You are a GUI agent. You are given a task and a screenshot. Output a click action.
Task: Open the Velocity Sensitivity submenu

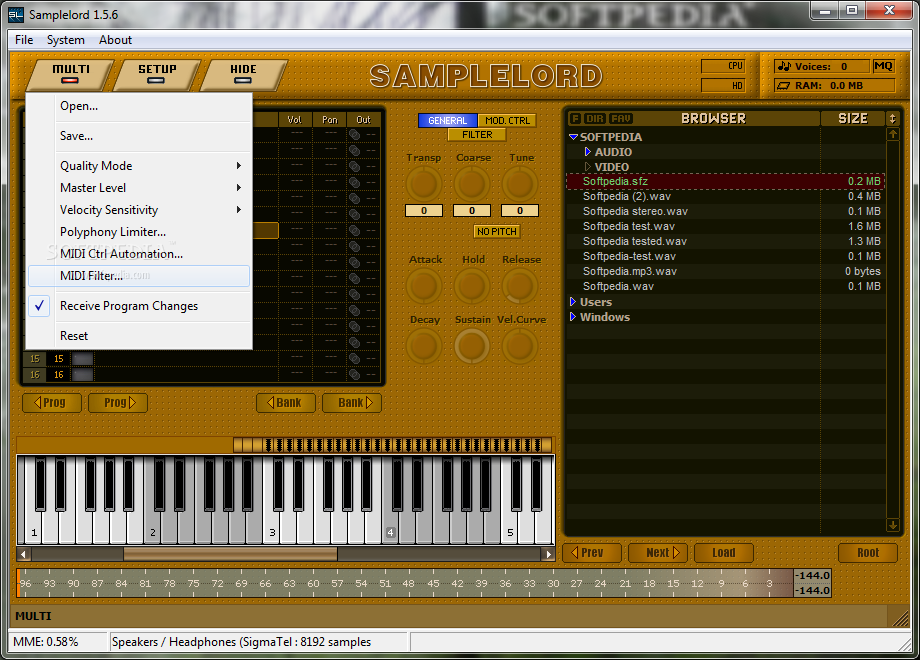[138, 210]
